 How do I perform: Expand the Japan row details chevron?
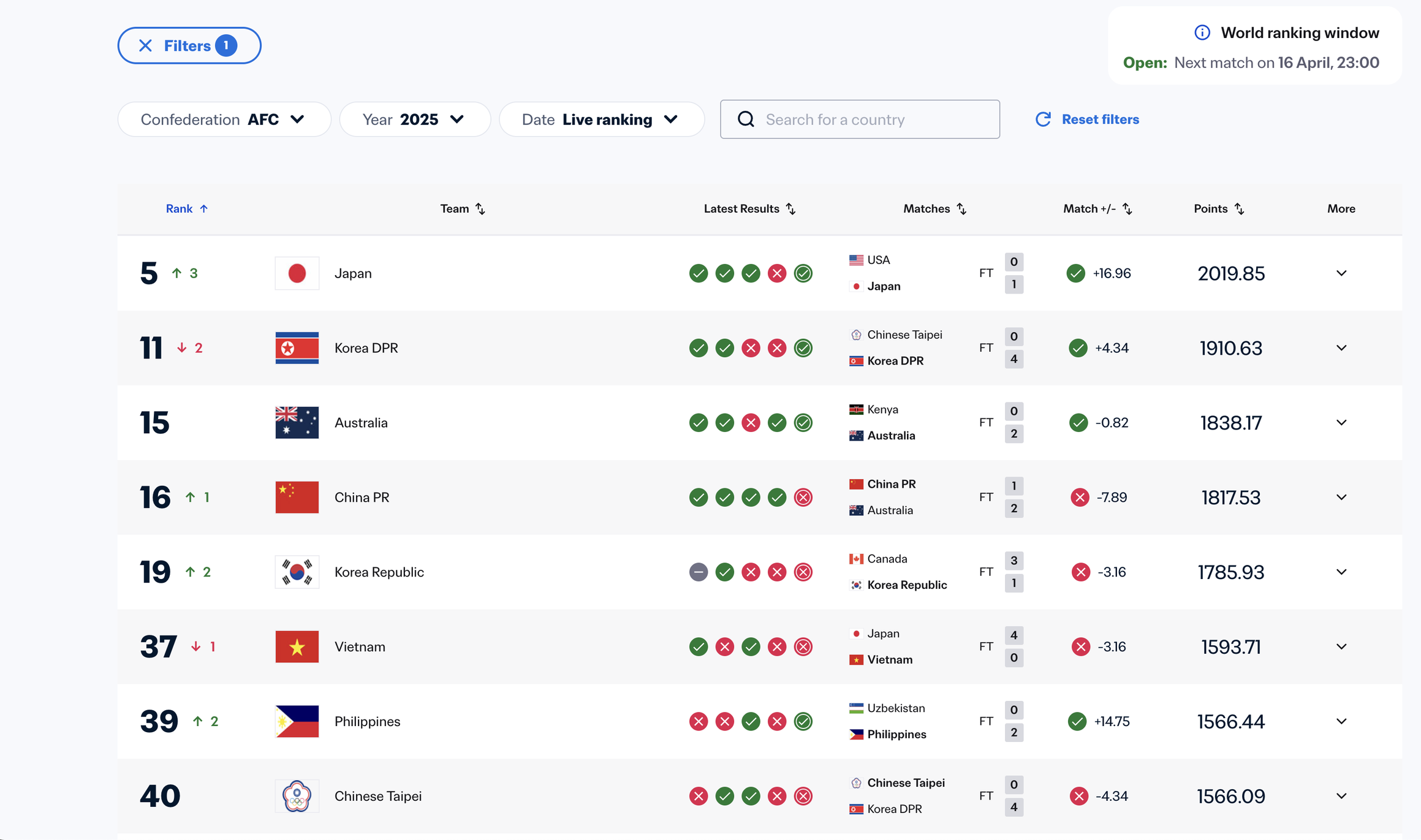[1341, 273]
